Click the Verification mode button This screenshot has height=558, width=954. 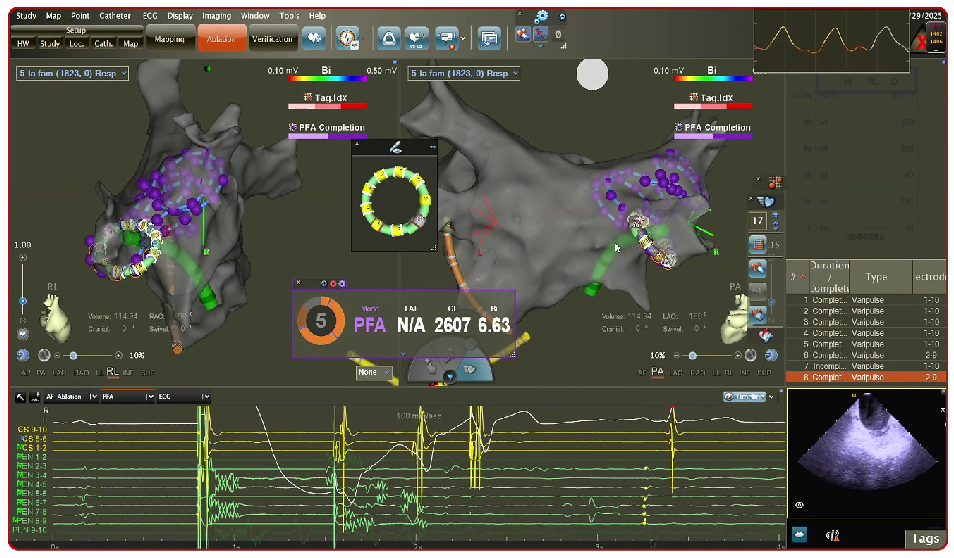coord(271,38)
